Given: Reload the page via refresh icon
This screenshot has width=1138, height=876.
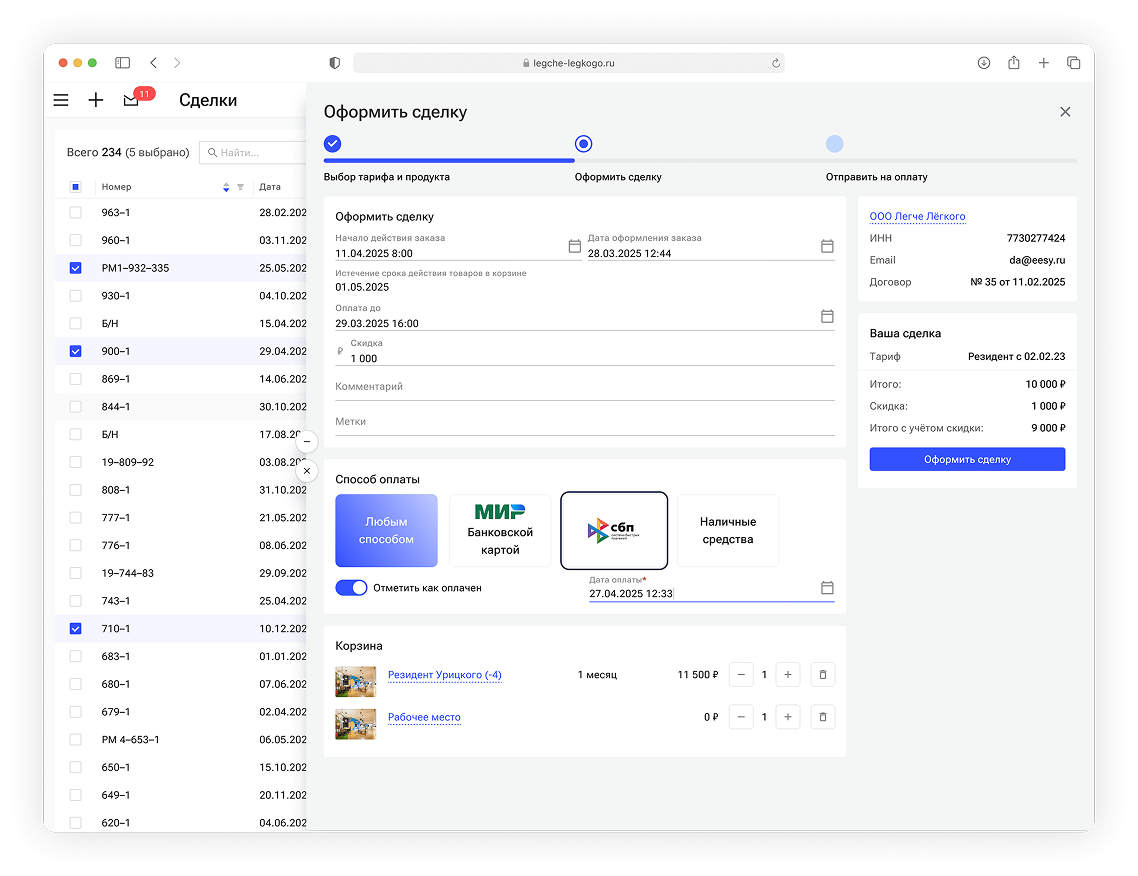Looking at the screenshot, I should pos(776,63).
